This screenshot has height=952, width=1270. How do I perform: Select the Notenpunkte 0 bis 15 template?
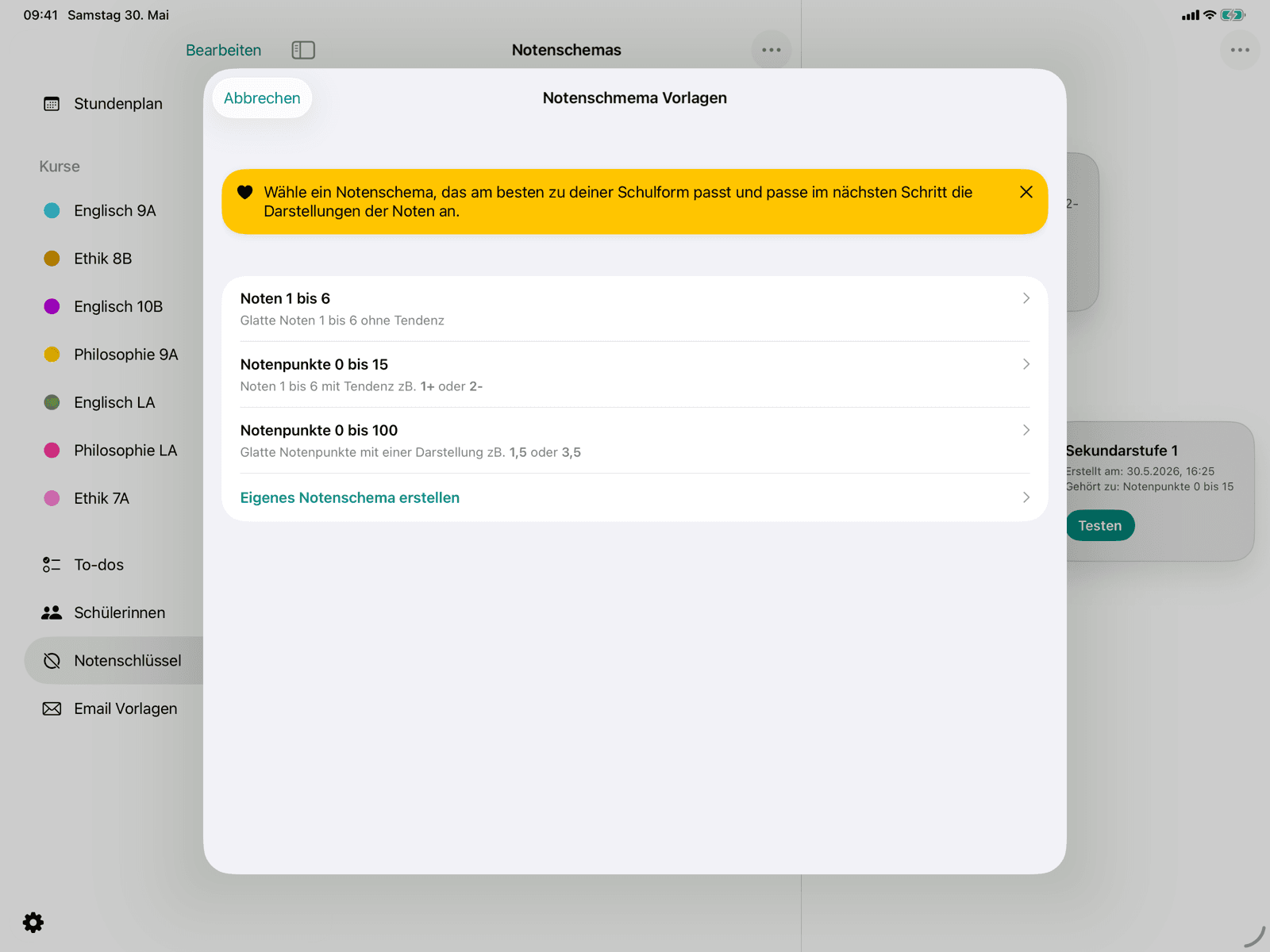[634, 374]
